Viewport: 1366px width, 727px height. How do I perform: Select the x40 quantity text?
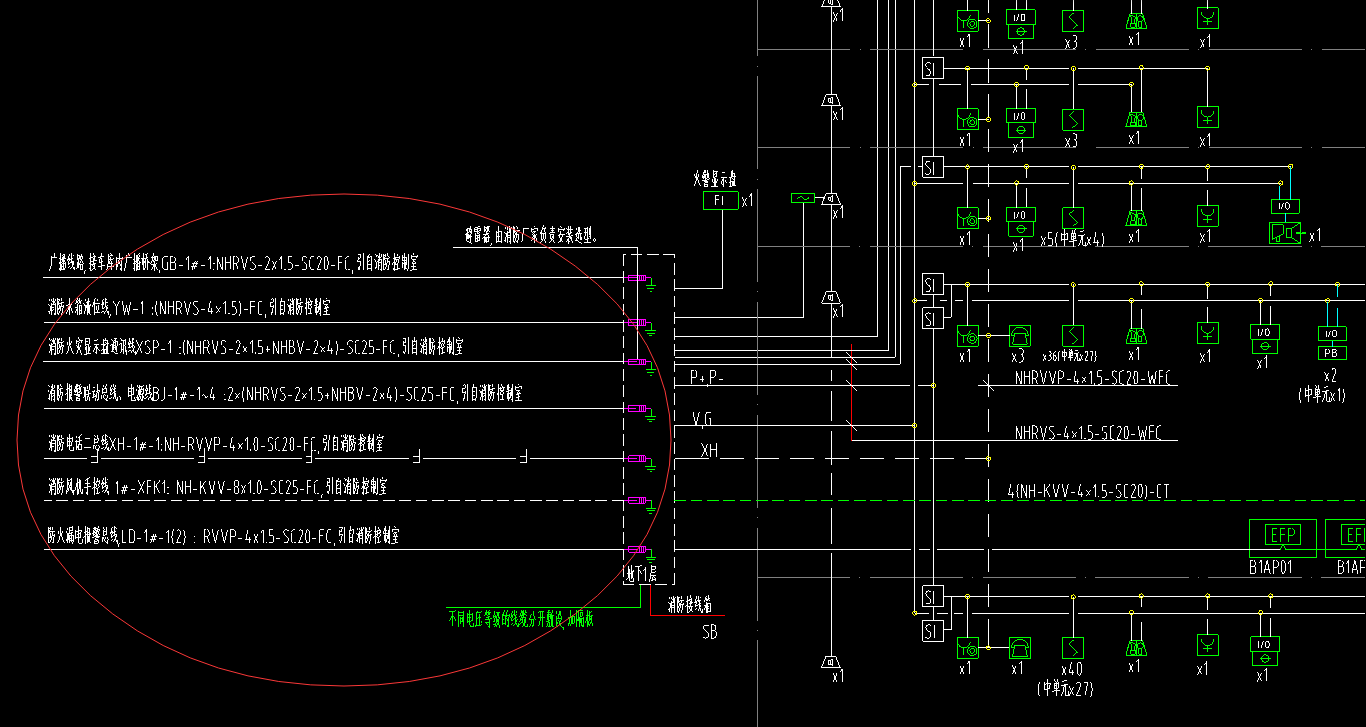(x=1072, y=669)
